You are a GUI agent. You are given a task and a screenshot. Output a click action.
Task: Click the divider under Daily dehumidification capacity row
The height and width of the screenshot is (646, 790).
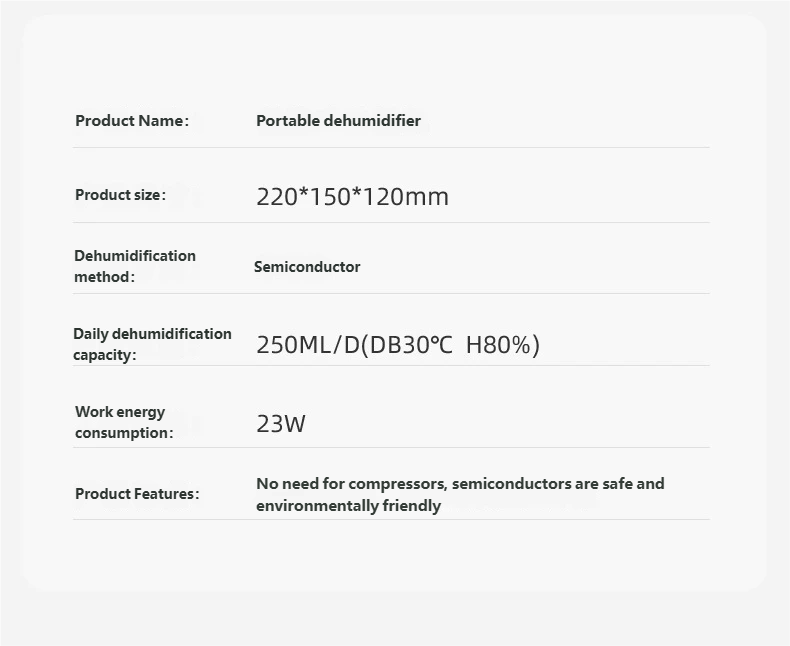[391, 365]
